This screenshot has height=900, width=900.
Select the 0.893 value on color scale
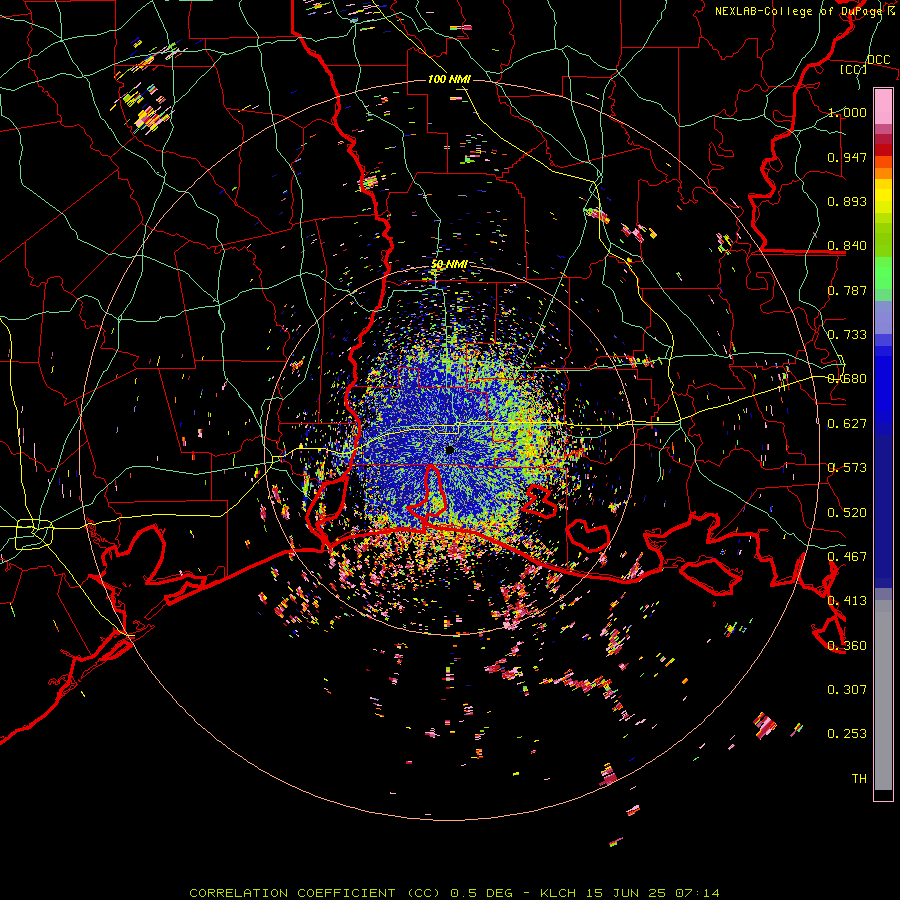point(847,201)
